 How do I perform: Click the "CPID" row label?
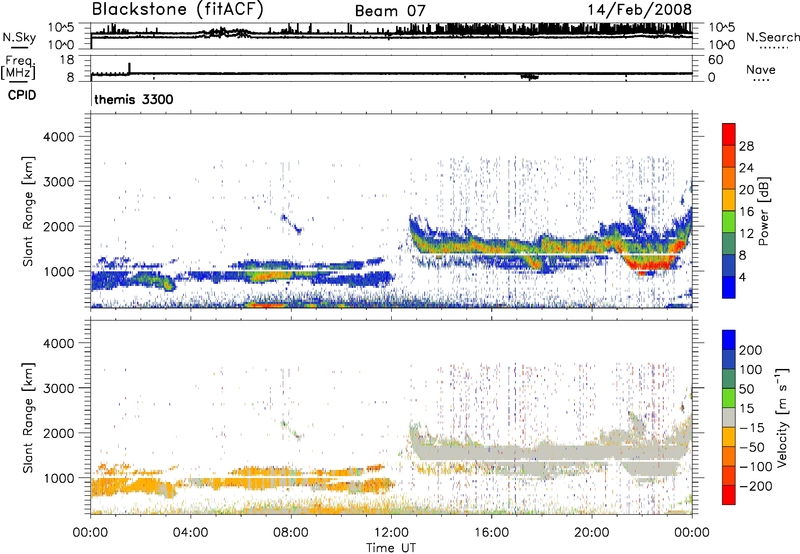coord(22,95)
